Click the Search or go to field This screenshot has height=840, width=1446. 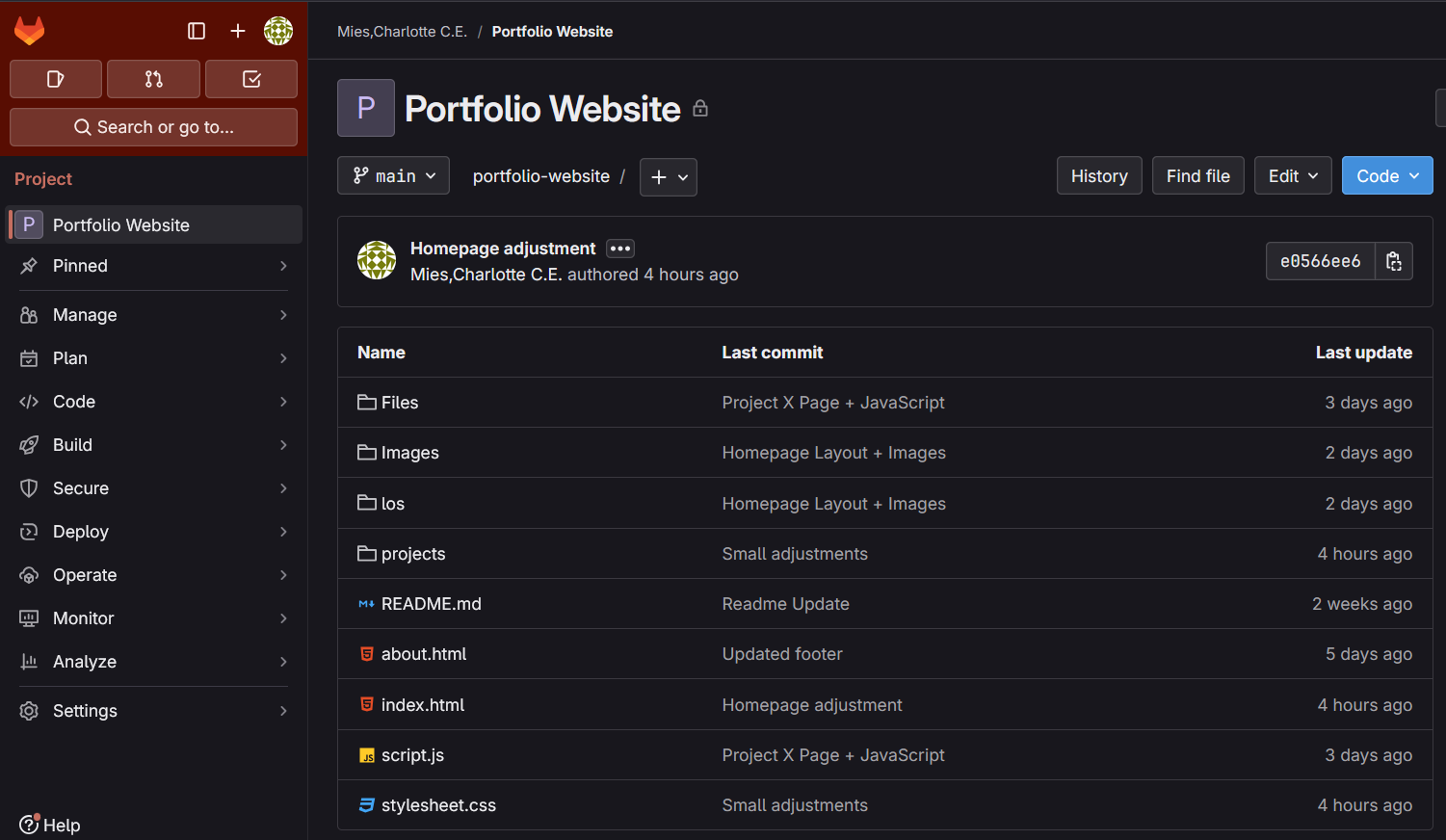pyautogui.click(x=153, y=126)
